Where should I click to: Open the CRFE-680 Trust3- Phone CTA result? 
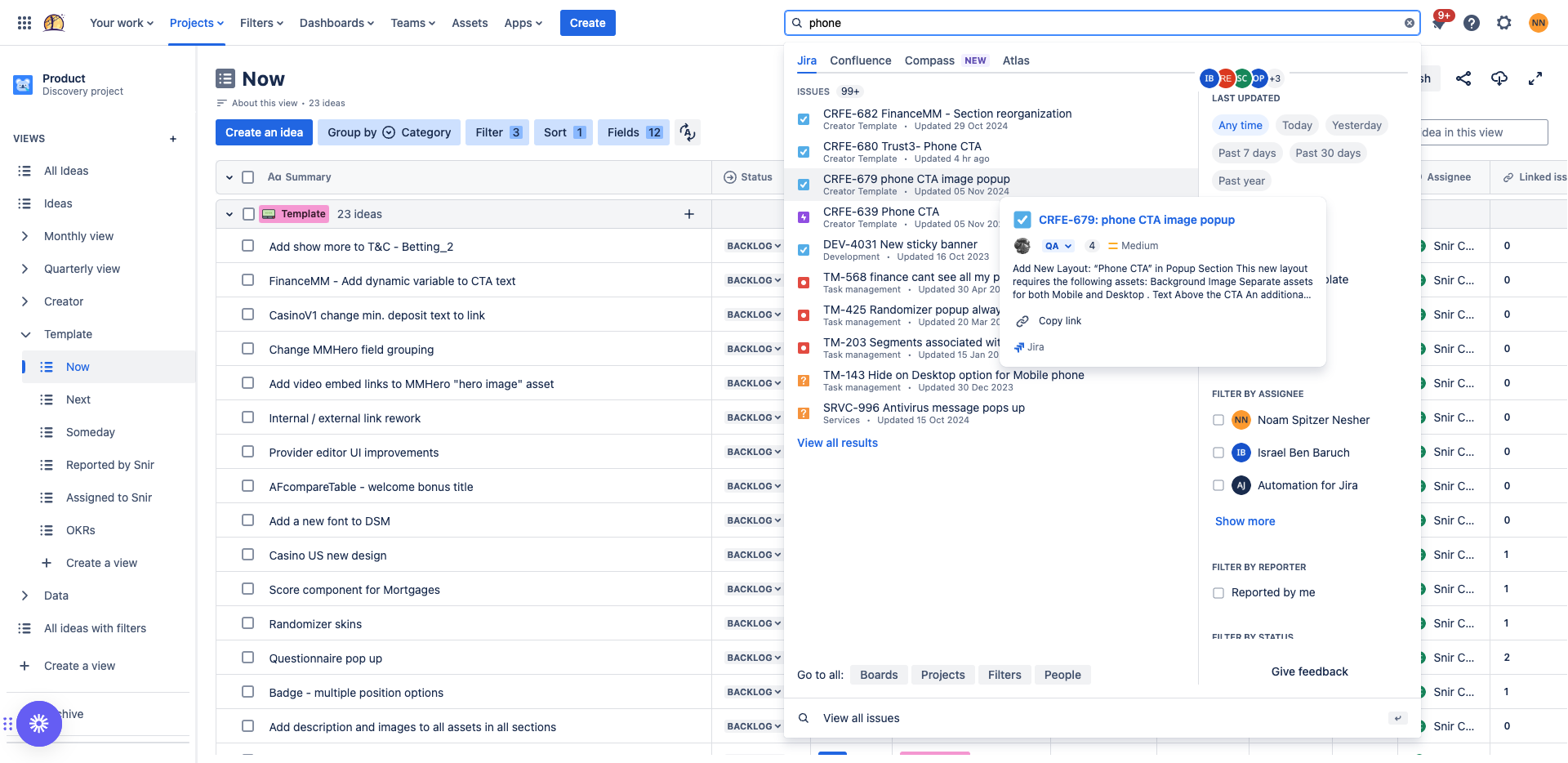click(991, 152)
